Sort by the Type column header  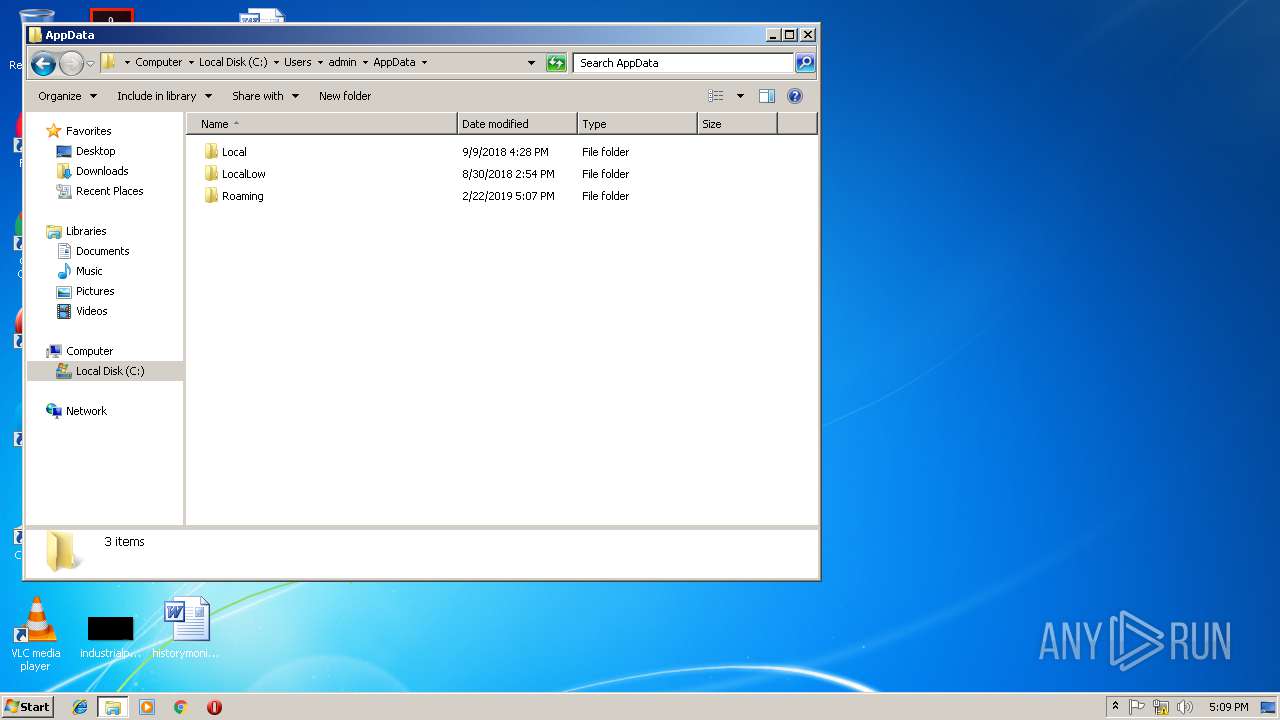click(637, 124)
